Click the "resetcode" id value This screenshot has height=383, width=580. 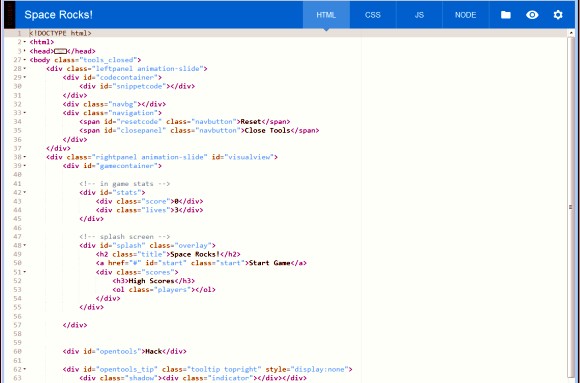tap(137, 122)
